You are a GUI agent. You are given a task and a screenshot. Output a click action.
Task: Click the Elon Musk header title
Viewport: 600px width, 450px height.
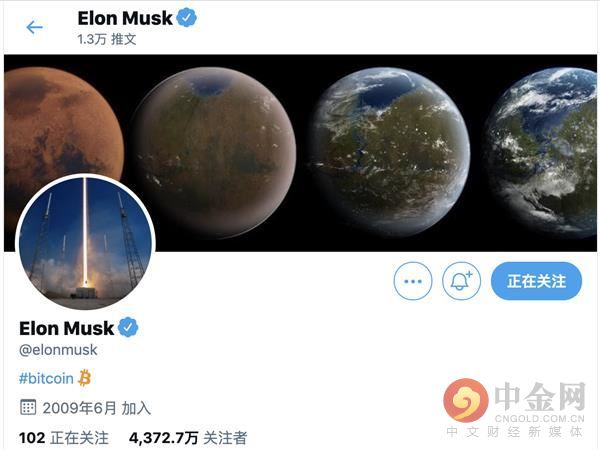125,18
